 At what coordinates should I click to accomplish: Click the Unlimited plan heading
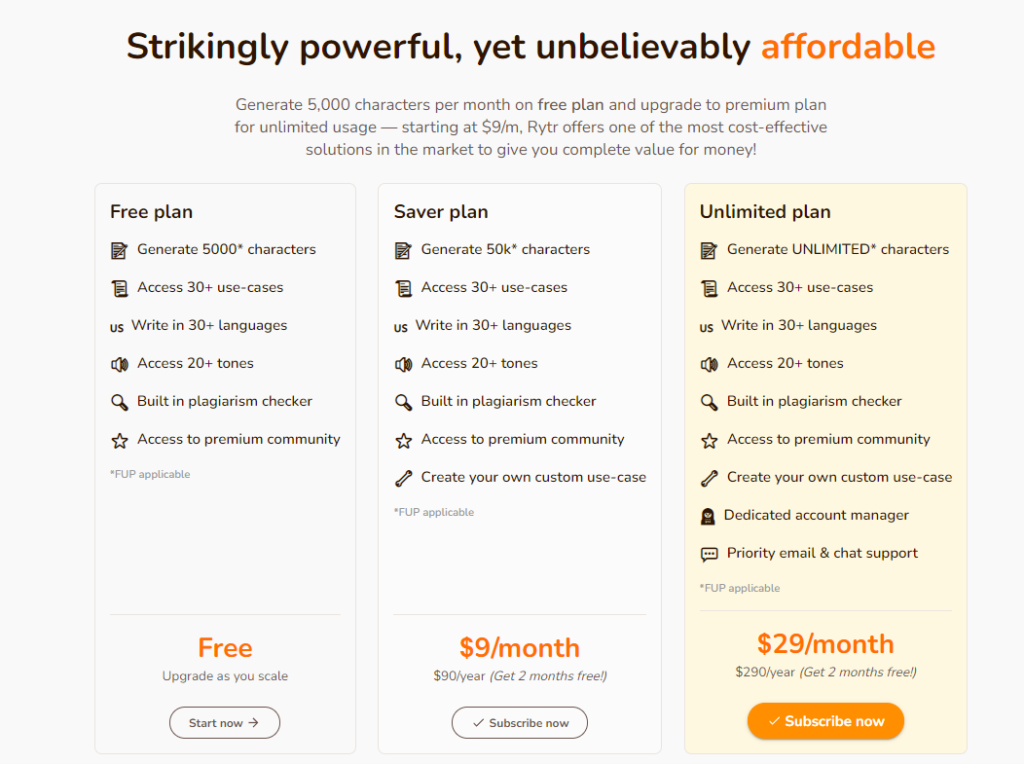765,212
